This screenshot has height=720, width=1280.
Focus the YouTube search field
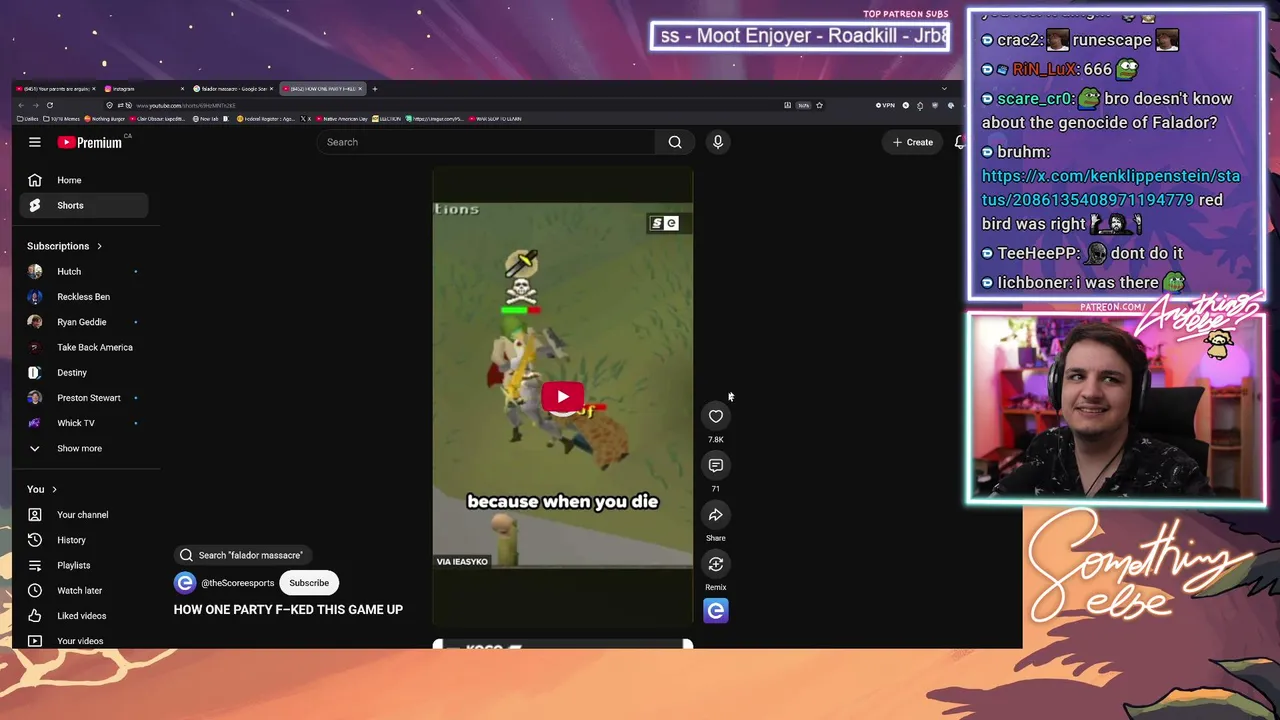coord(486,142)
